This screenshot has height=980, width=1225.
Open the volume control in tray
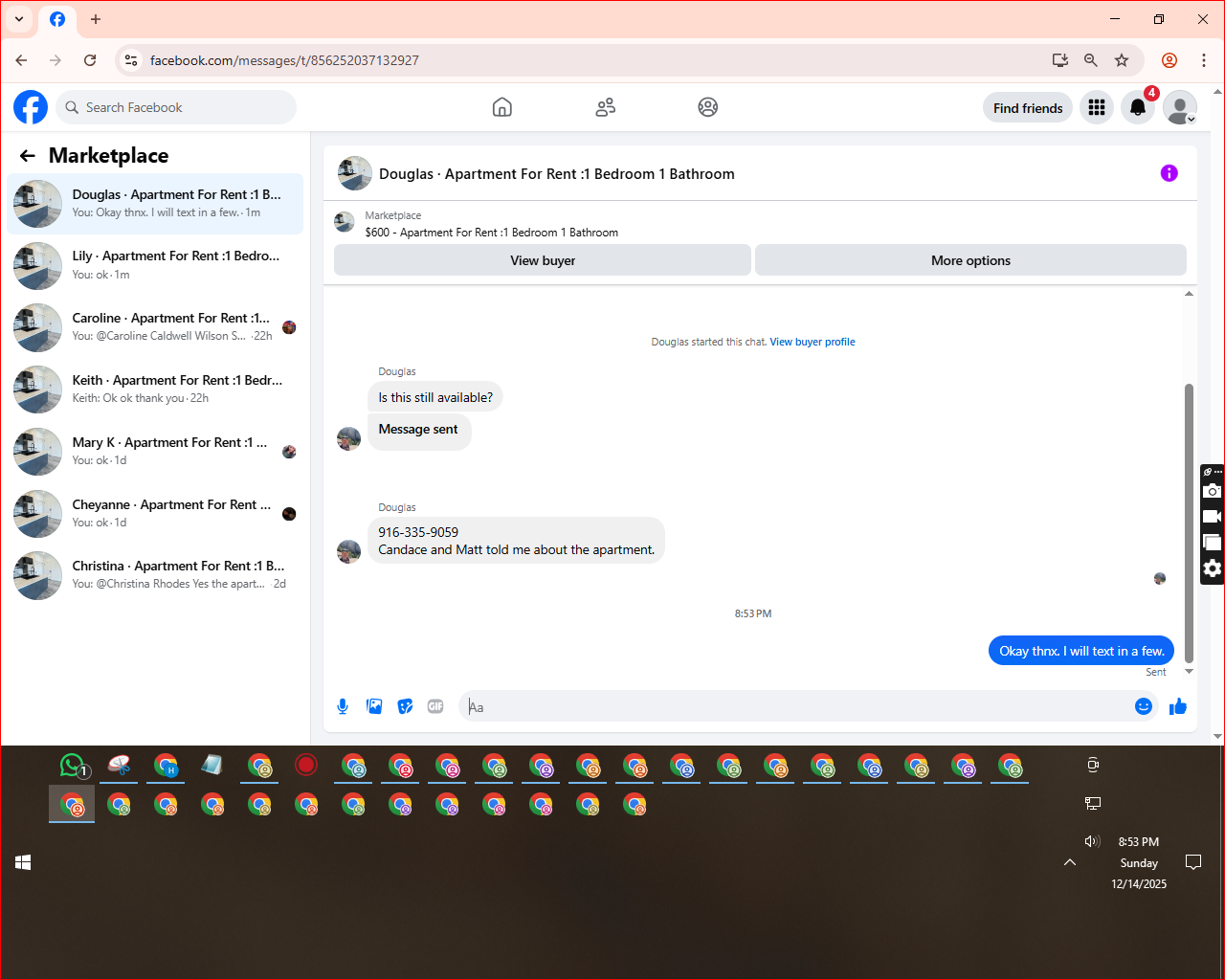(1092, 841)
